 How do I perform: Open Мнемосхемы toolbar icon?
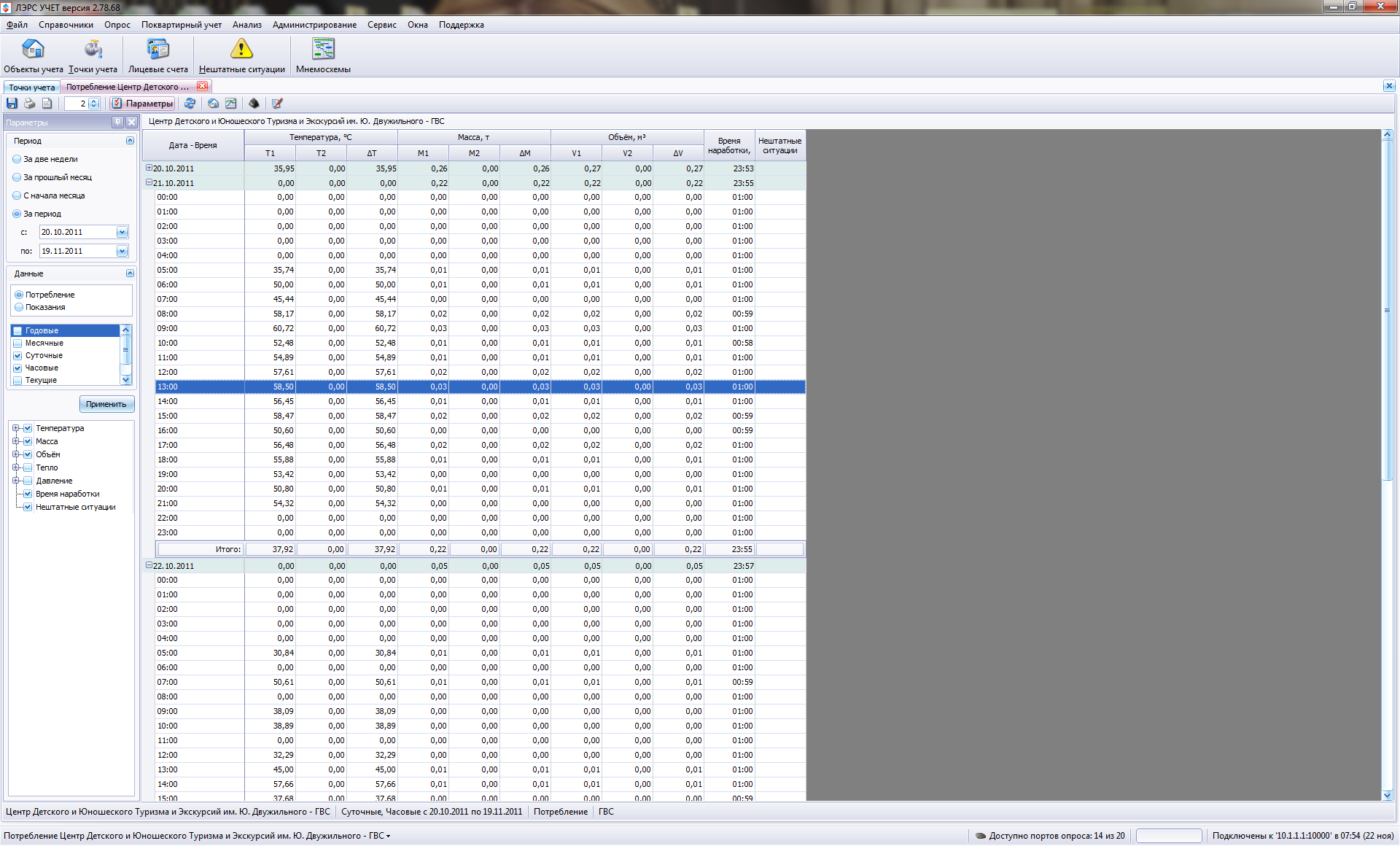point(323,56)
